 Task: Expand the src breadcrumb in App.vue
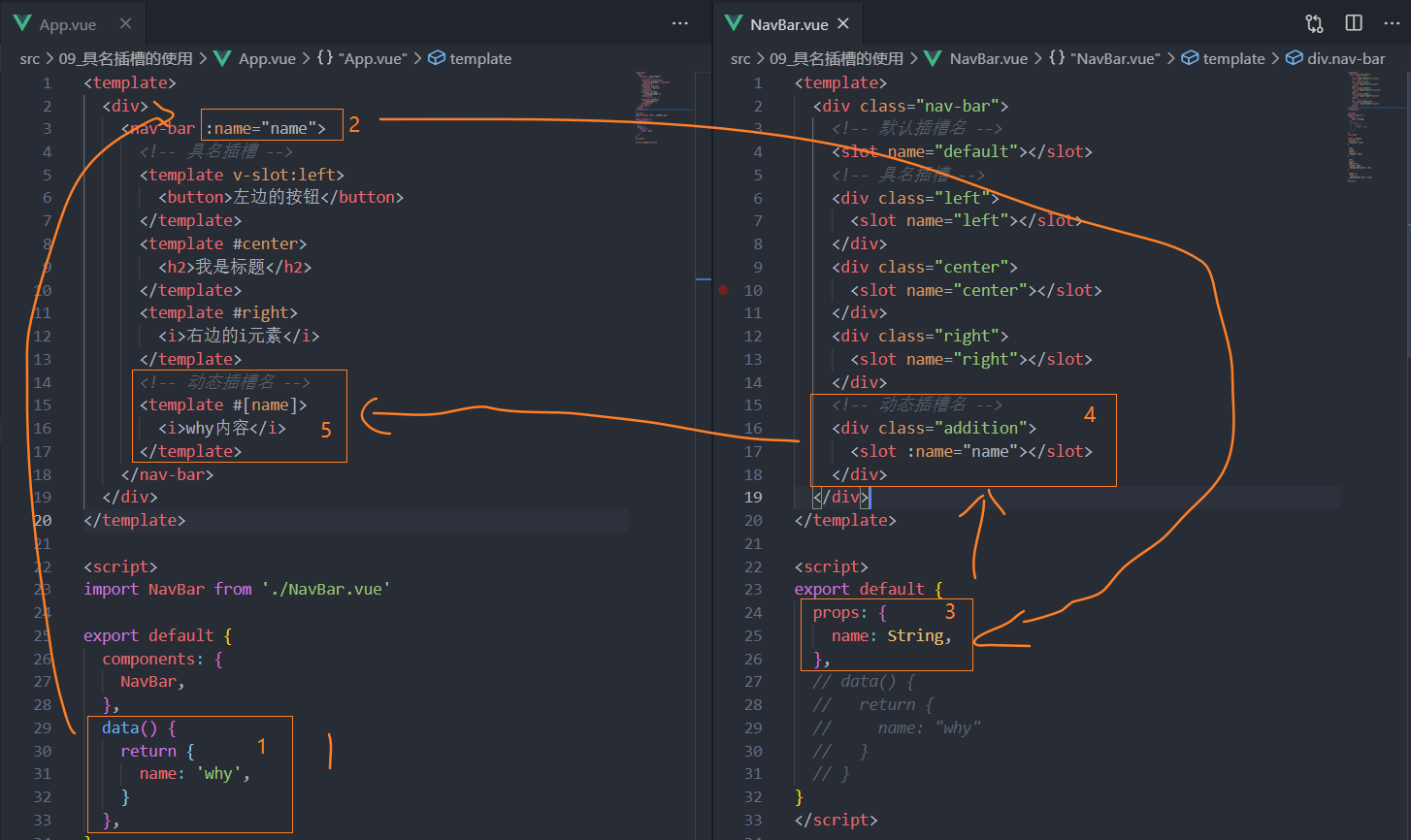30,58
